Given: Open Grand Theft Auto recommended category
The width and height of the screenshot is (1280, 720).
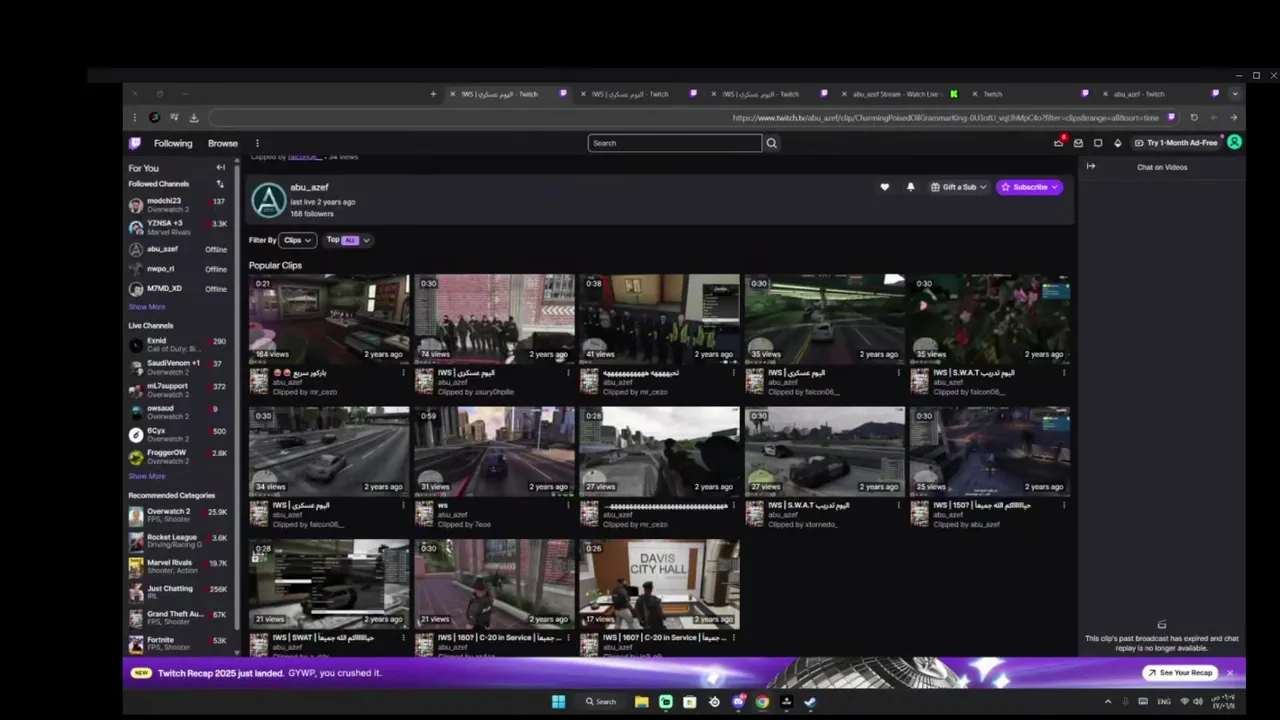Looking at the screenshot, I should [x=178, y=618].
